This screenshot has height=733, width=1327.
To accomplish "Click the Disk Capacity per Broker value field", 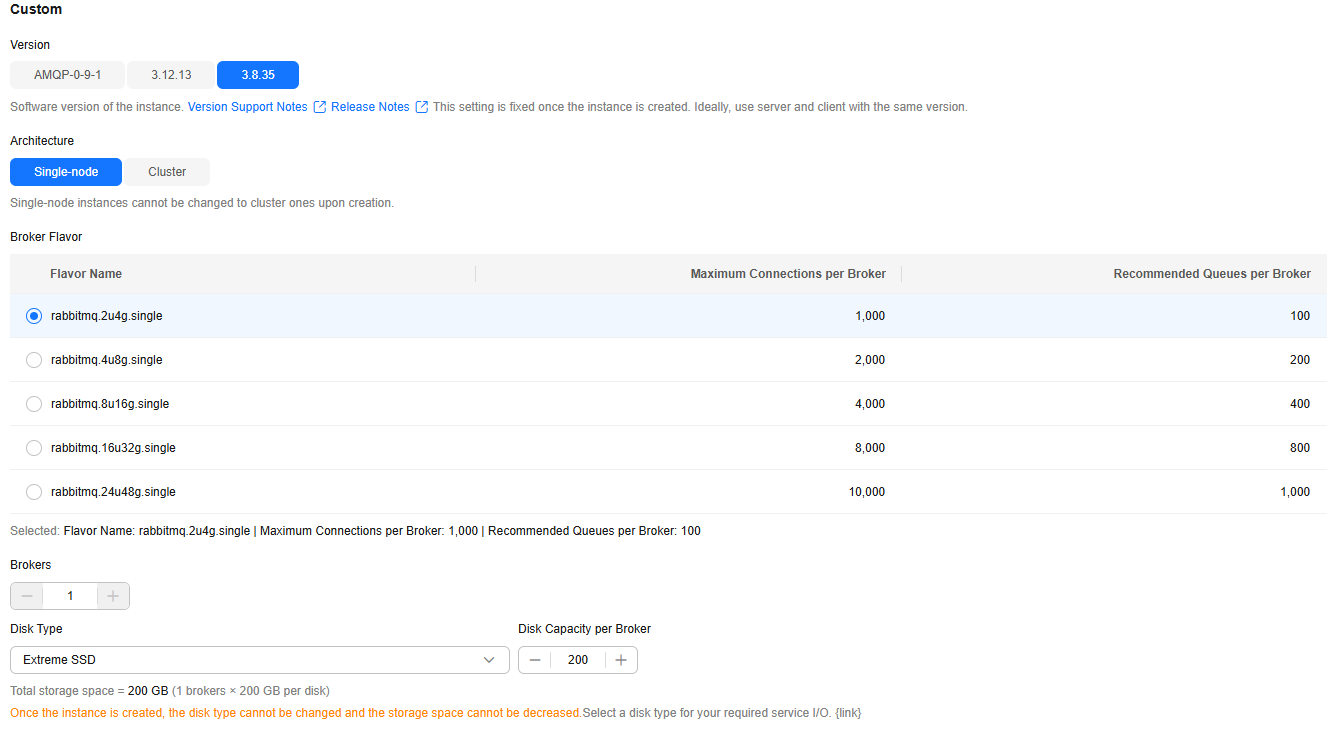I will [578, 660].
